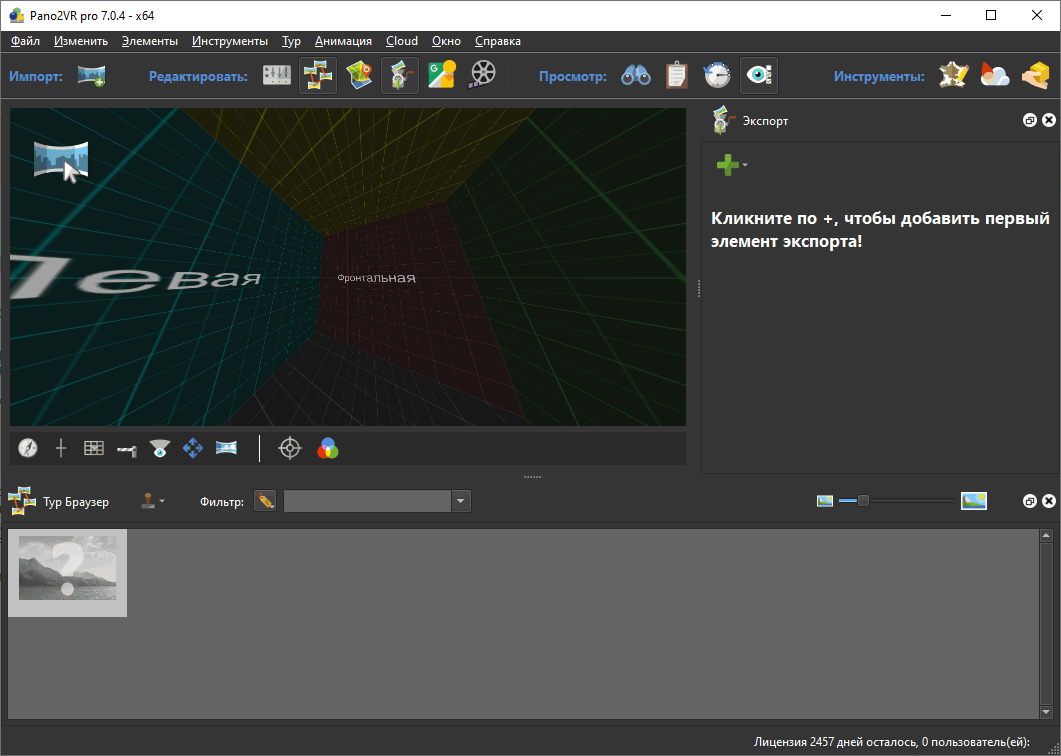This screenshot has width=1061, height=756.
Task: Click the import panorama icon in the toolbar
Action: (x=92, y=76)
